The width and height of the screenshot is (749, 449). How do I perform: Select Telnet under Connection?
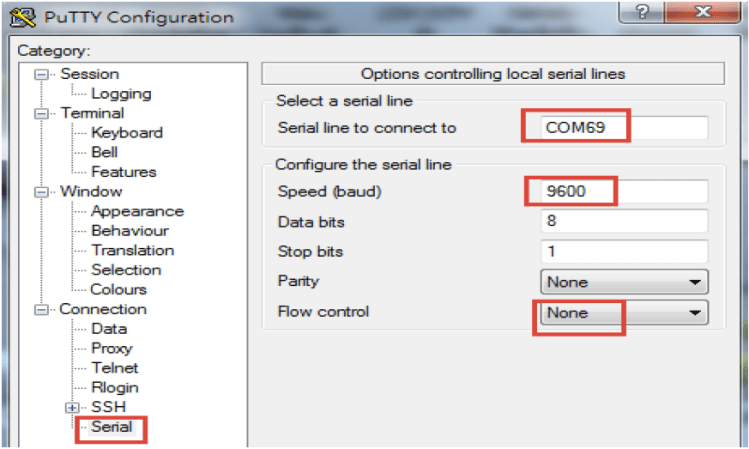point(115,368)
